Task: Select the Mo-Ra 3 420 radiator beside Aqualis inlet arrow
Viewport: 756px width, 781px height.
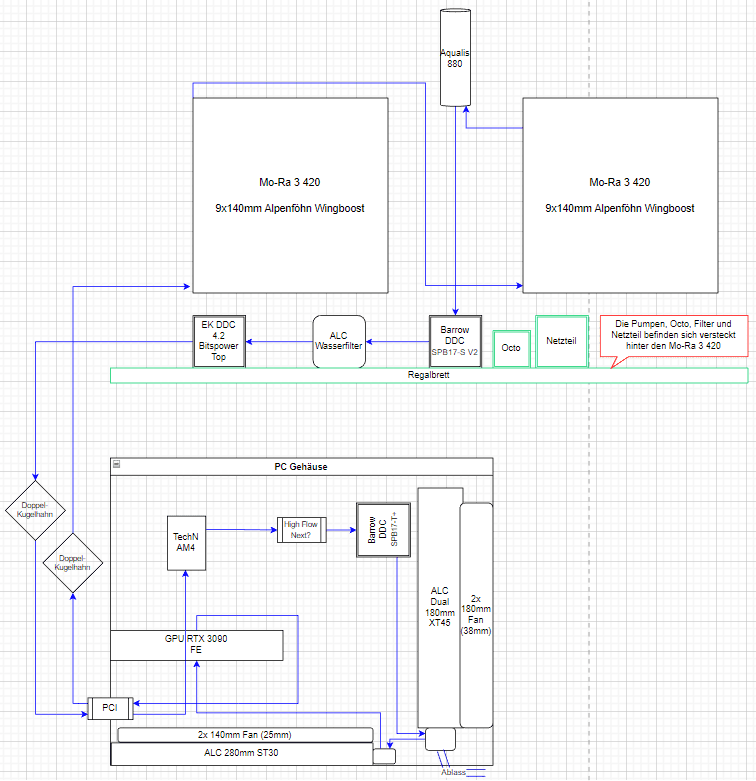Action: point(620,195)
